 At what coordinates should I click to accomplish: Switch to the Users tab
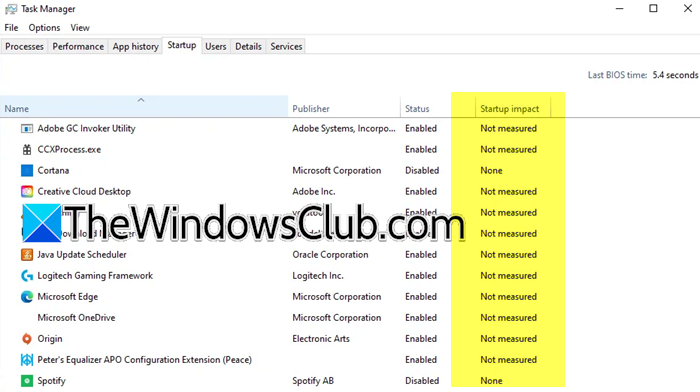coord(216,46)
